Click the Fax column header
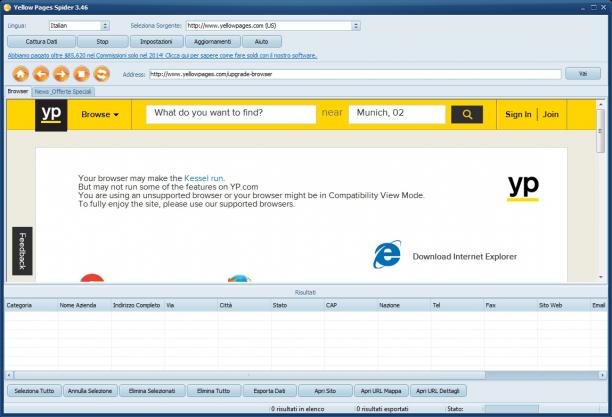The width and height of the screenshot is (612, 417). tap(511, 305)
